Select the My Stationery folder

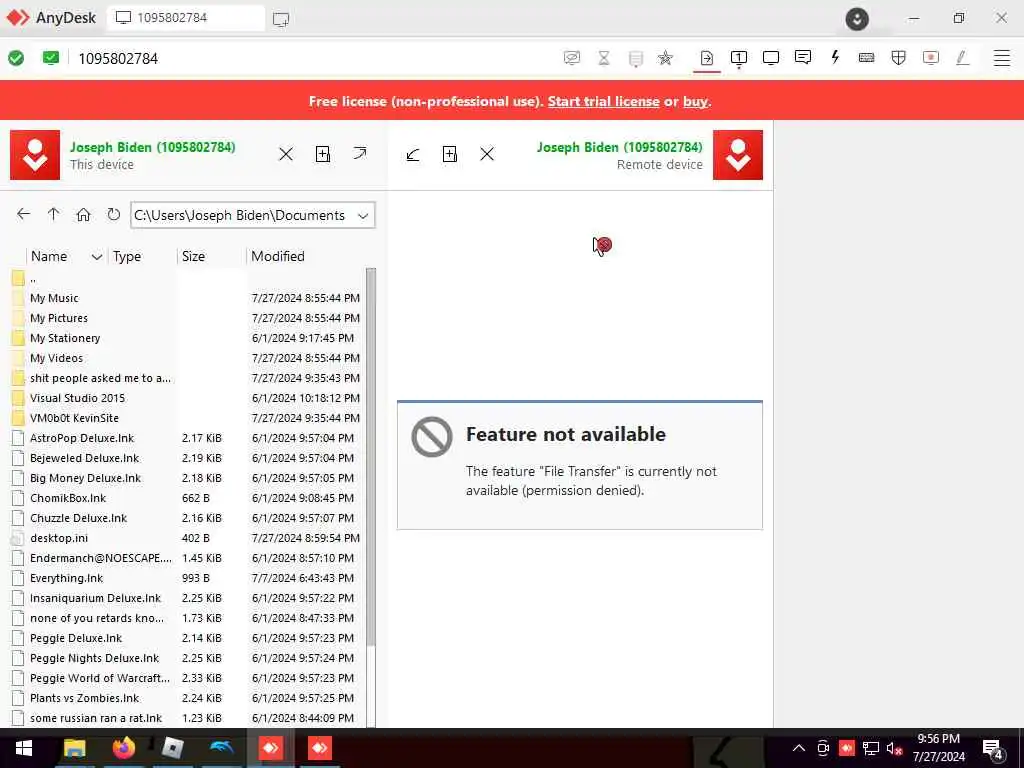click(187, 338)
